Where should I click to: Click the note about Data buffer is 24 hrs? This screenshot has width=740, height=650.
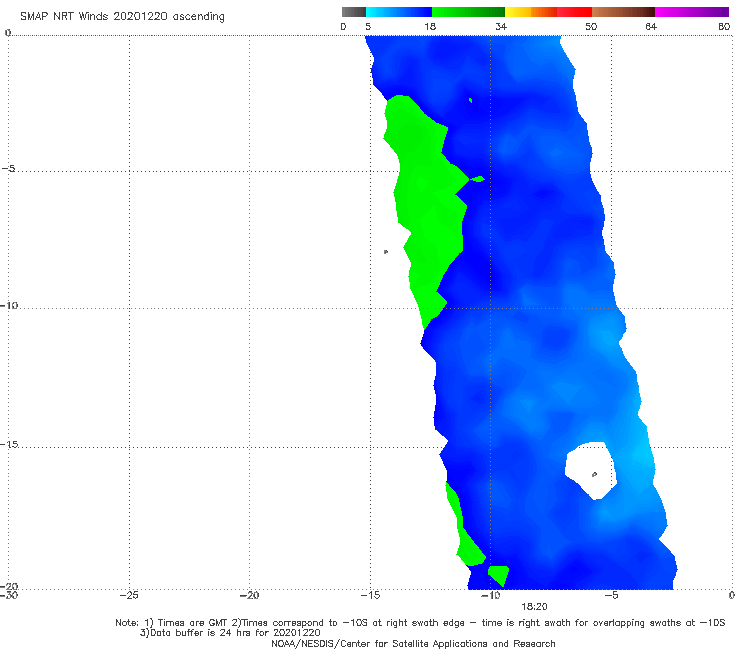tap(230, 633)
